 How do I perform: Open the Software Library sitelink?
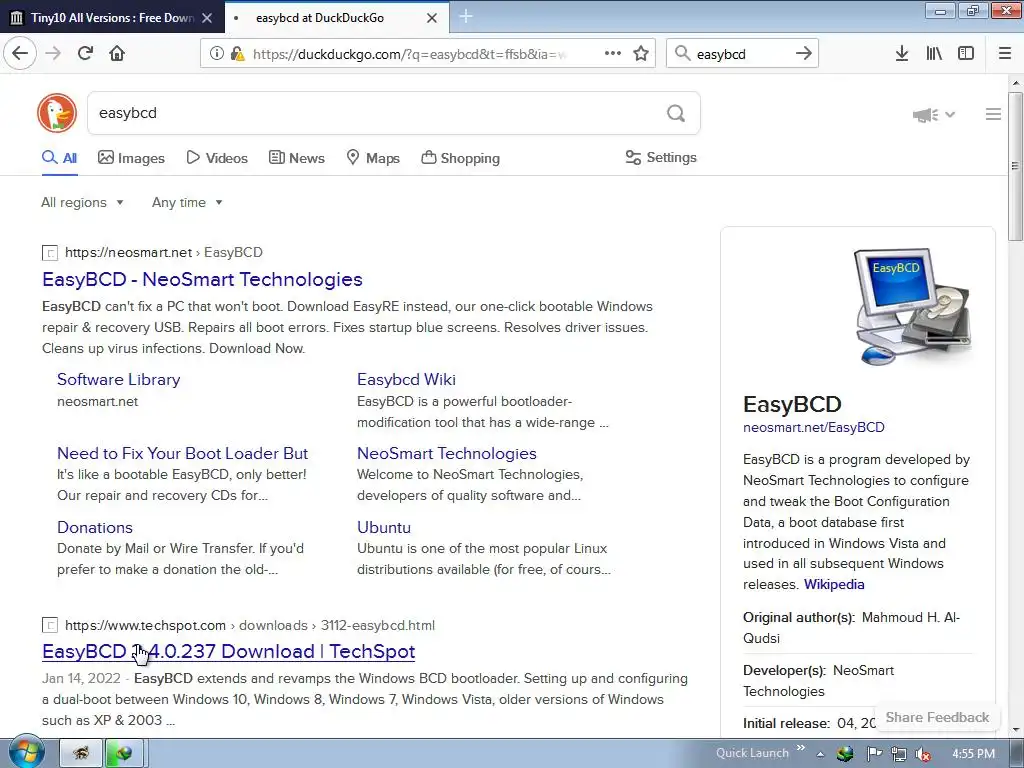(x=118, y=379)
